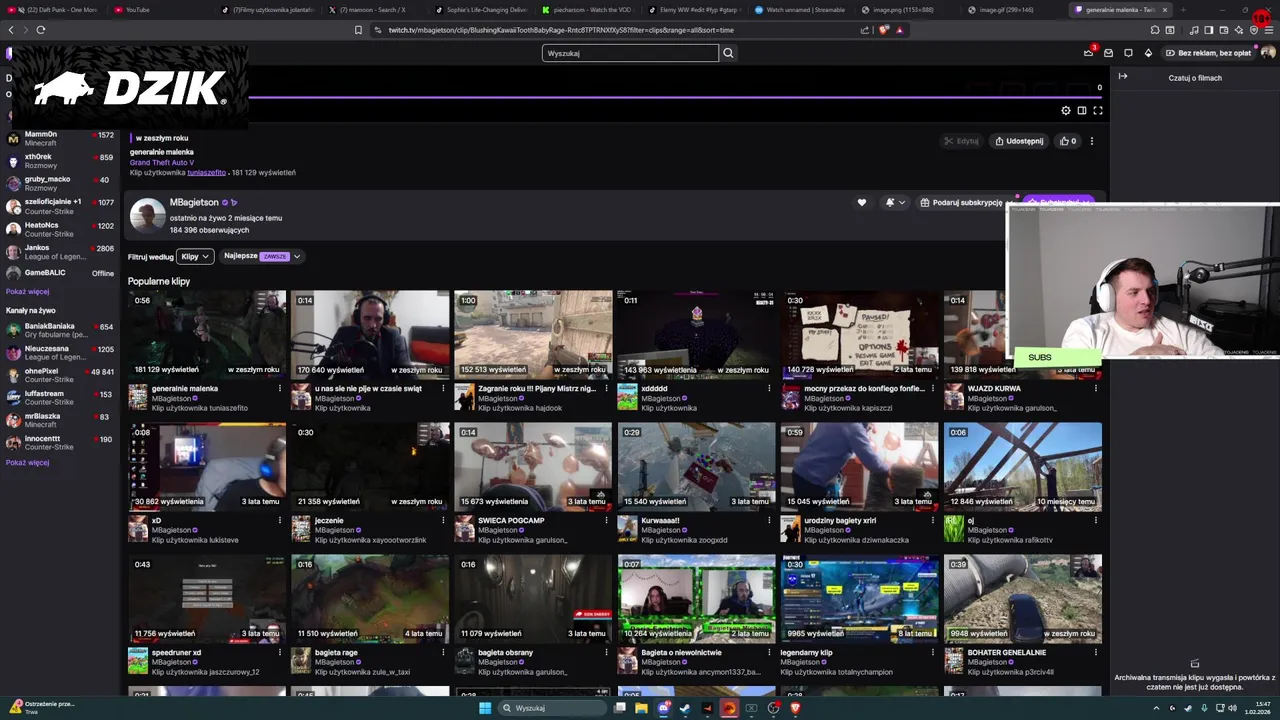The width and height of the screenshot is (1280, 720).
Task: Click Windows taskbar search box
Action: click(553, 708)
